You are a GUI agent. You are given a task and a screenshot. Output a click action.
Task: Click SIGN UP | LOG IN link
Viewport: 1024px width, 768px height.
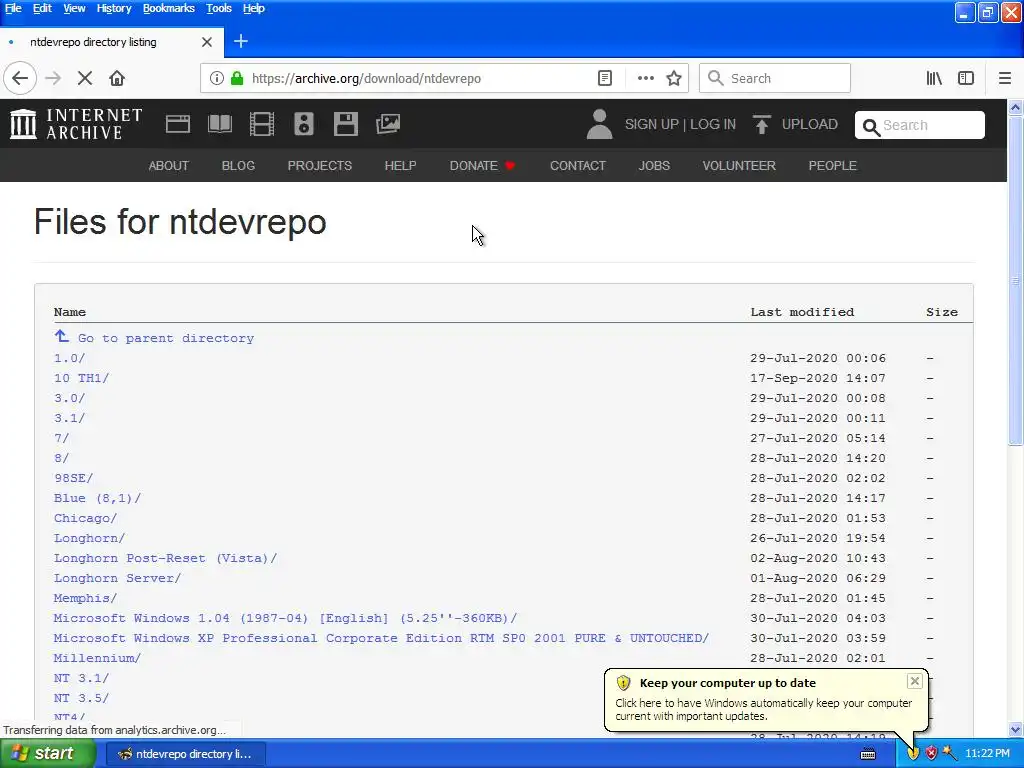pos(680,124)
